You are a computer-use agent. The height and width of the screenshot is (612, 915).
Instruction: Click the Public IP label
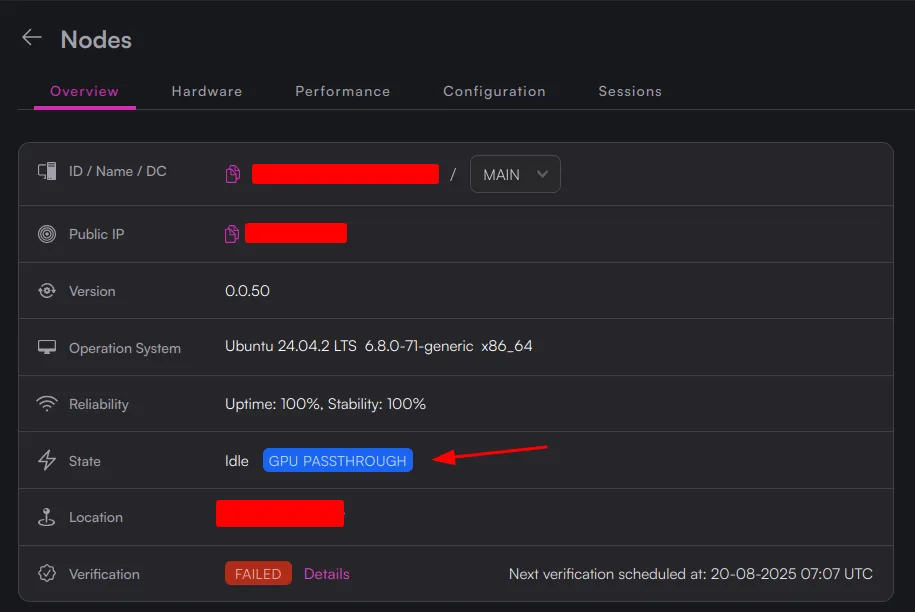96,234
